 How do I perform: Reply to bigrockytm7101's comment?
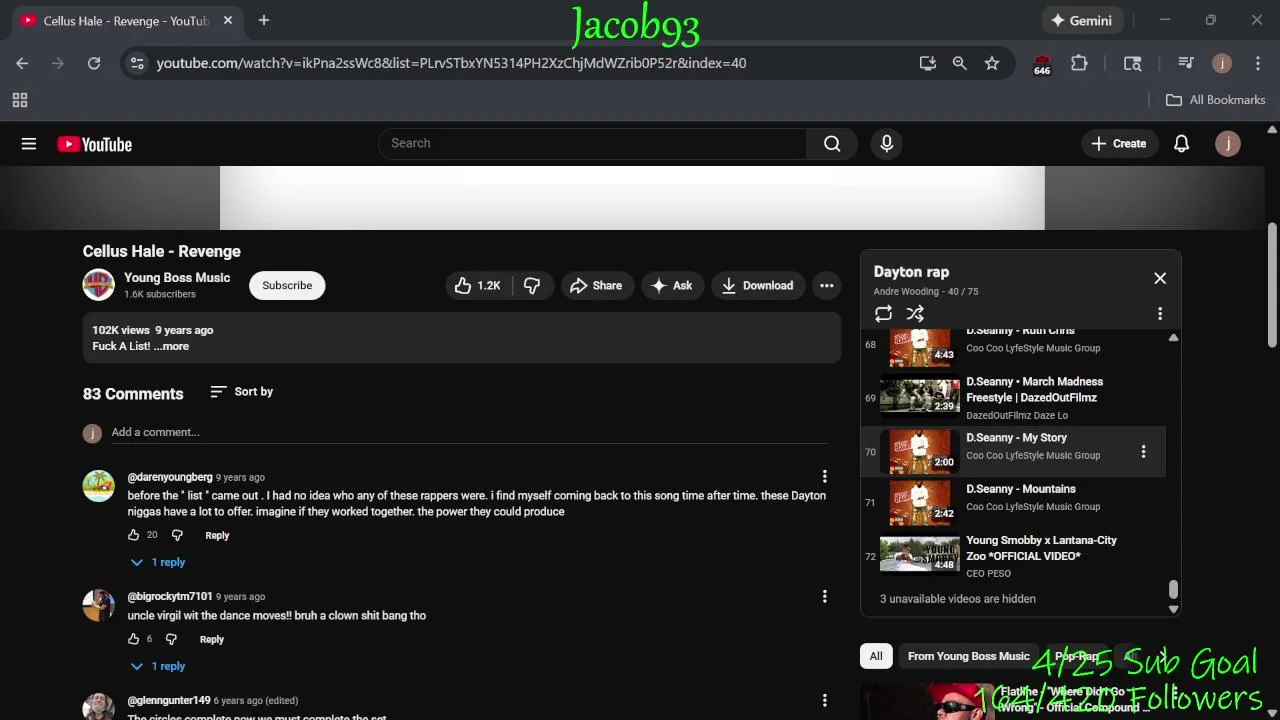click(211, 639)
